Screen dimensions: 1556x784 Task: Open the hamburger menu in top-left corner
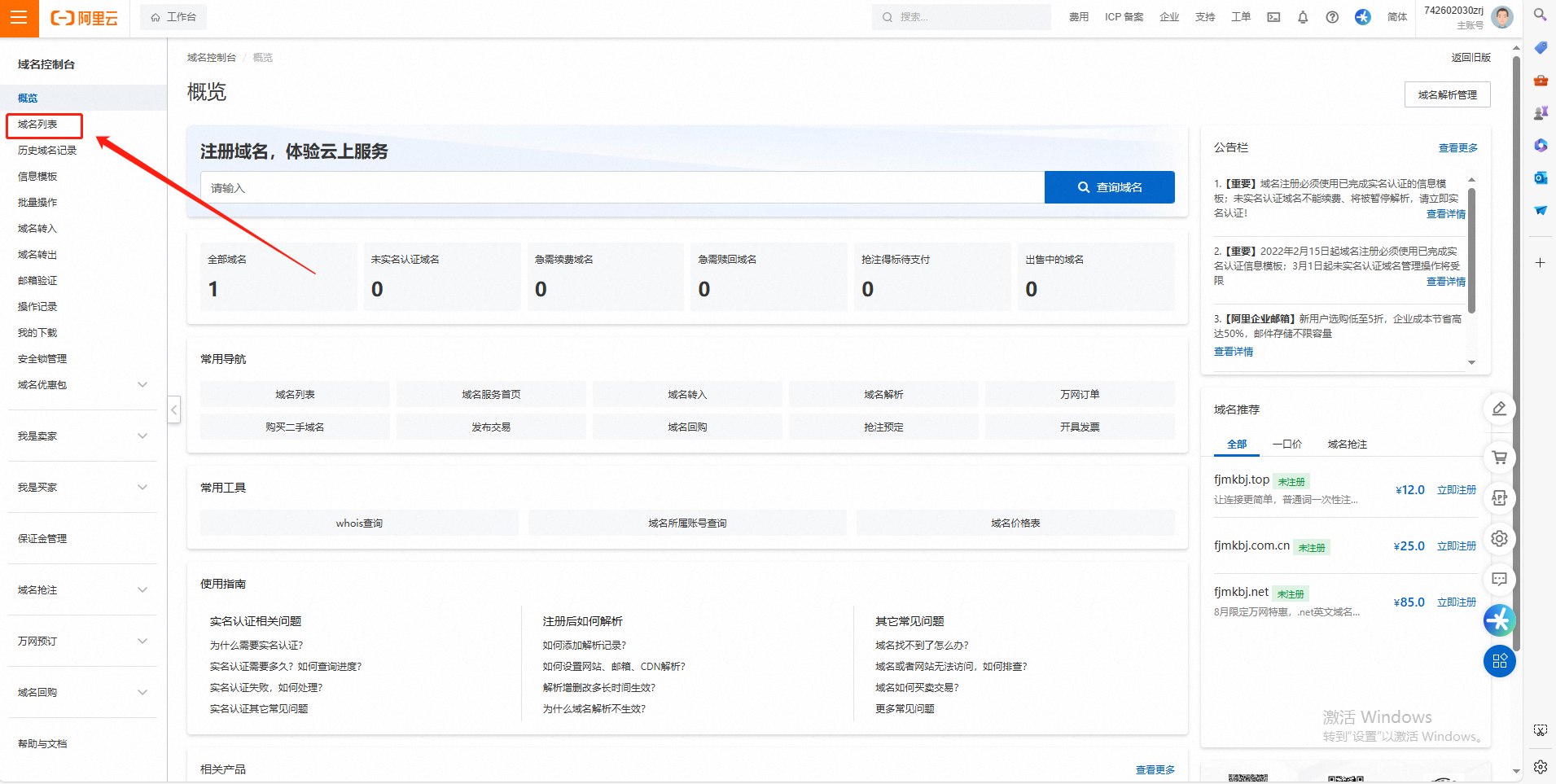coord(19,18)
